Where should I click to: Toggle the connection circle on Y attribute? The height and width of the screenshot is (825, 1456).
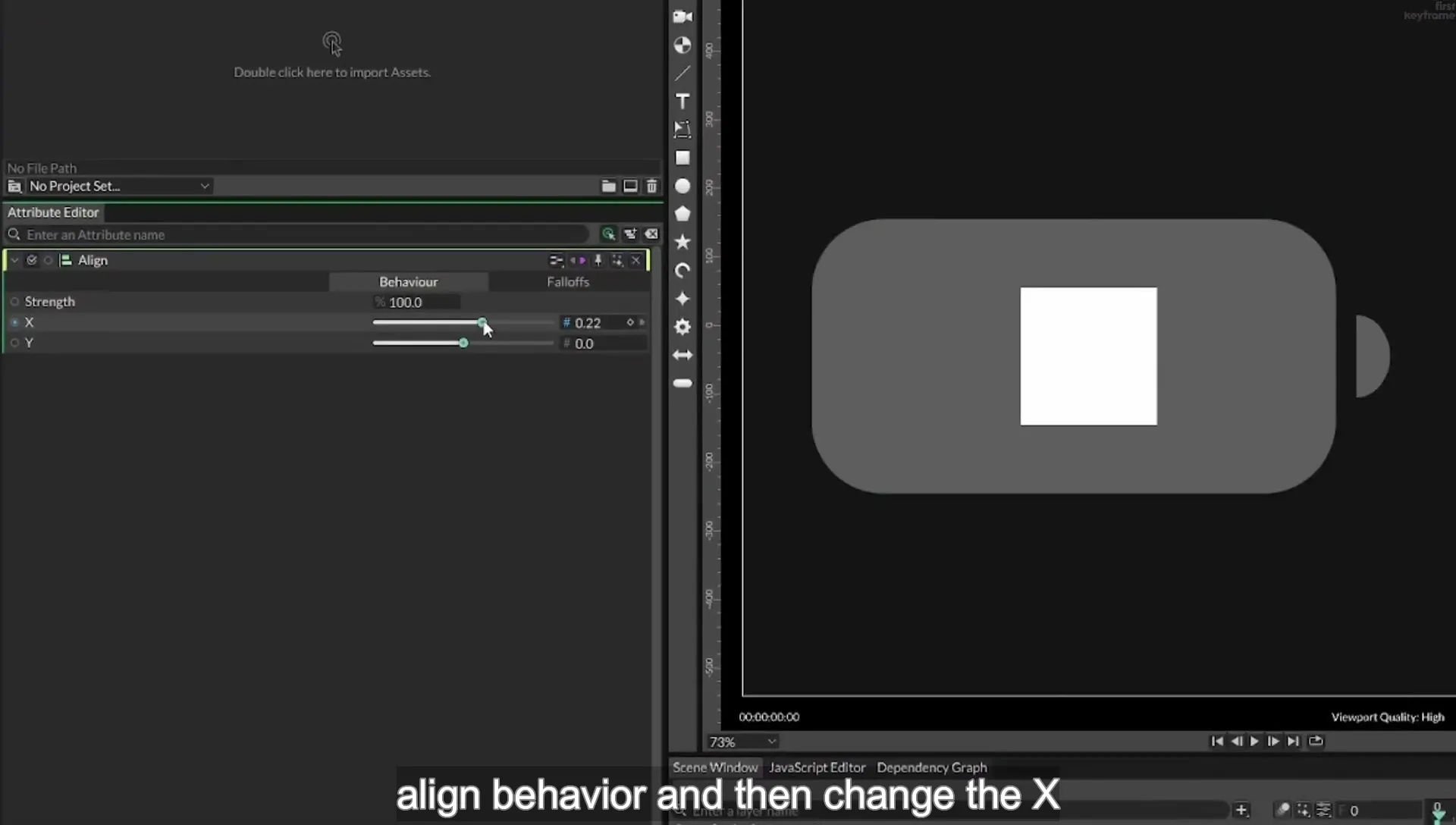point(14,343)
